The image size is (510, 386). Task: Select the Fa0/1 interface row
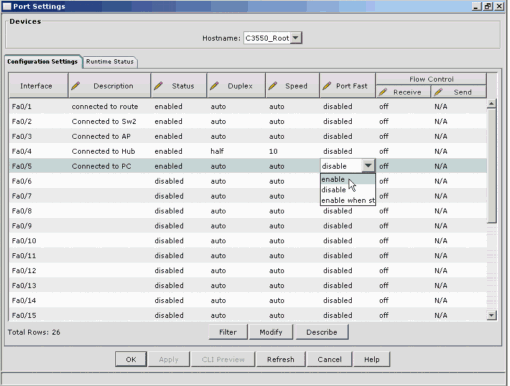[248, 106]
